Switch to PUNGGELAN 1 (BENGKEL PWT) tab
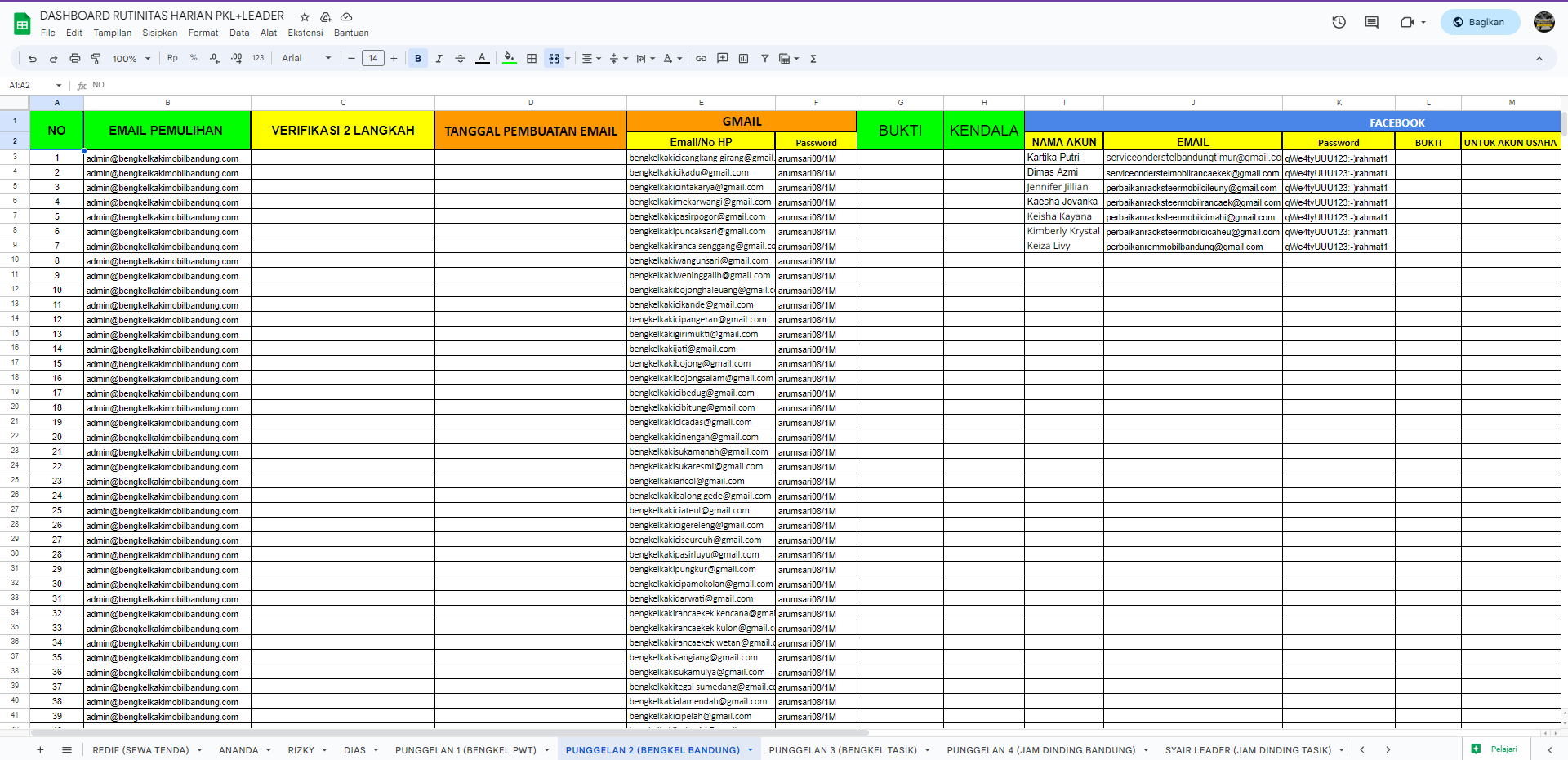The image size is (1568, 760). click(472, 749)
